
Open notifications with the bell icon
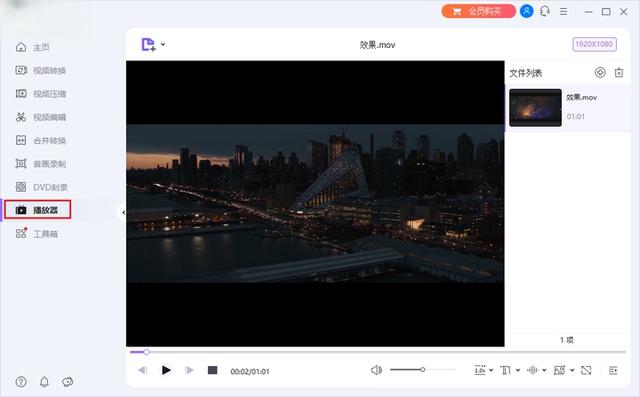tap(44, 382)
